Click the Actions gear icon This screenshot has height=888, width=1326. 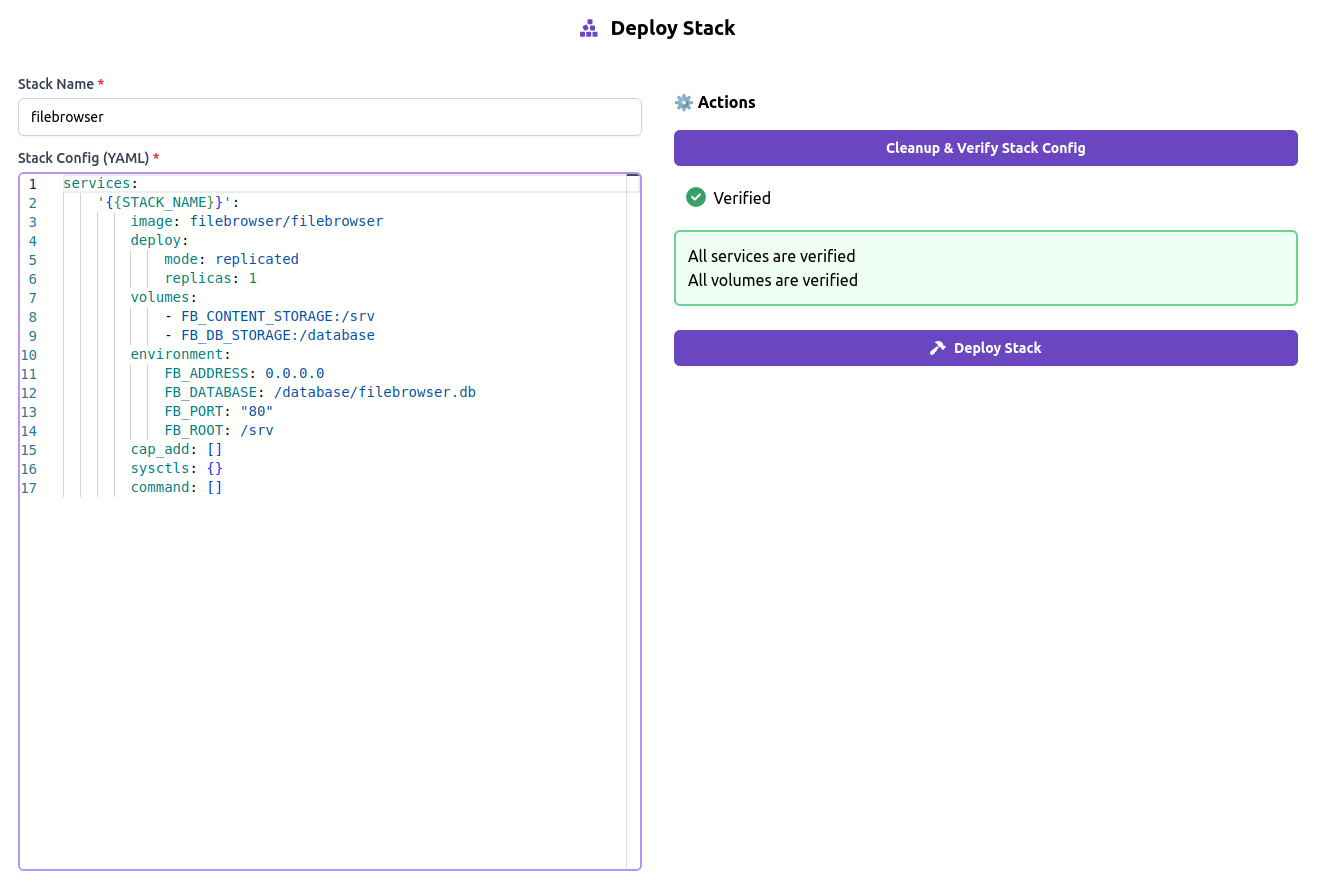[684, 102]
